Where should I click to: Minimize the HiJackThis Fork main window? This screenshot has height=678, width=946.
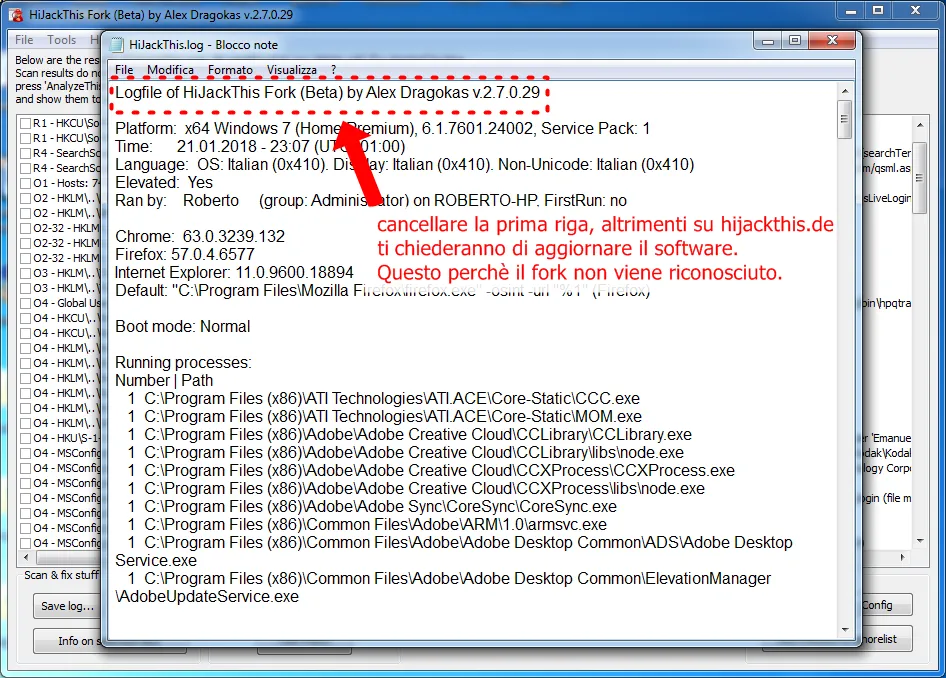click(851, 11)
